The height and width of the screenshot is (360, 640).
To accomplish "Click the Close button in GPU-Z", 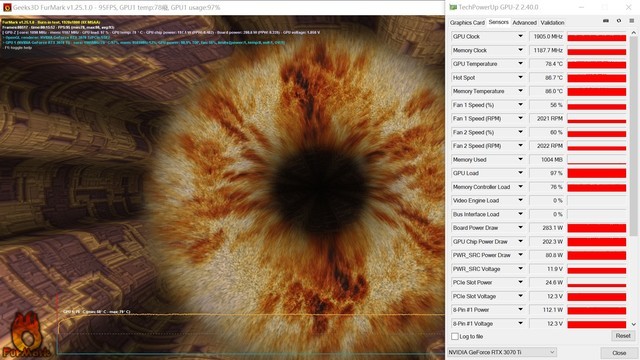I will pyautogui.click(x=619, y=353).
